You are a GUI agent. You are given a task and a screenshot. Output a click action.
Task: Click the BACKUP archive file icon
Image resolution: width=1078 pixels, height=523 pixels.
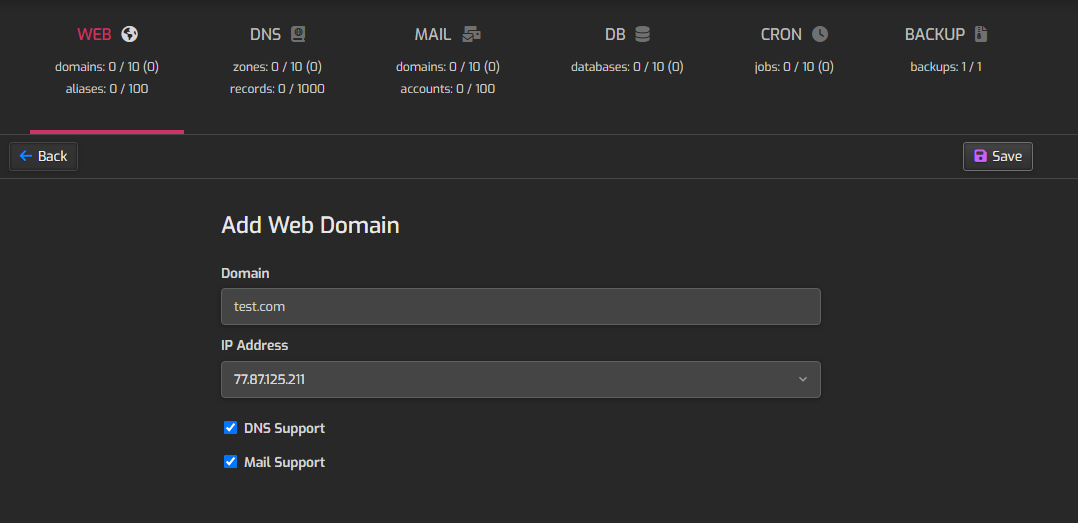[981, 34]
